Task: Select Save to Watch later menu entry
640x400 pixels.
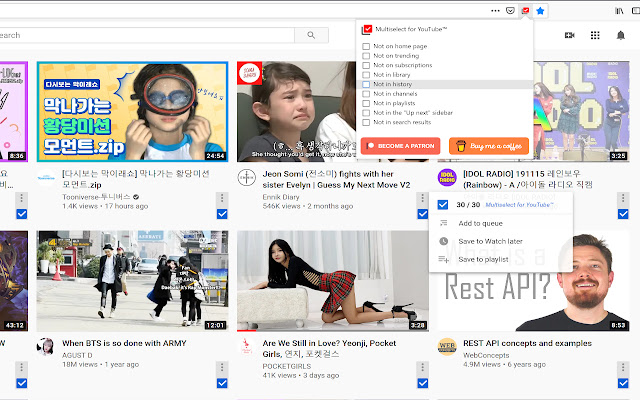Action: (501, 241)
